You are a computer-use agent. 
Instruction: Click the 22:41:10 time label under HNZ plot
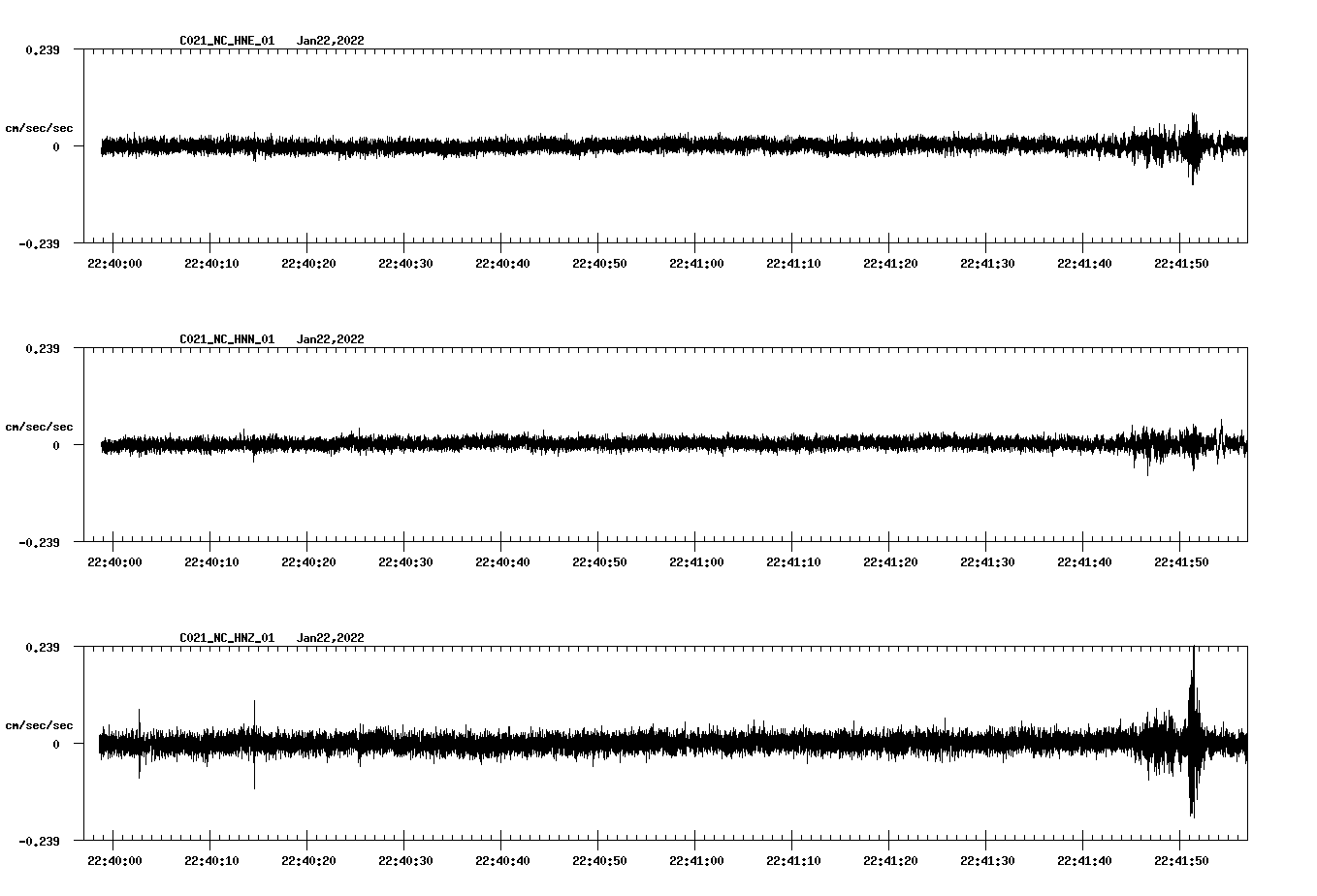tap(793, 861)
